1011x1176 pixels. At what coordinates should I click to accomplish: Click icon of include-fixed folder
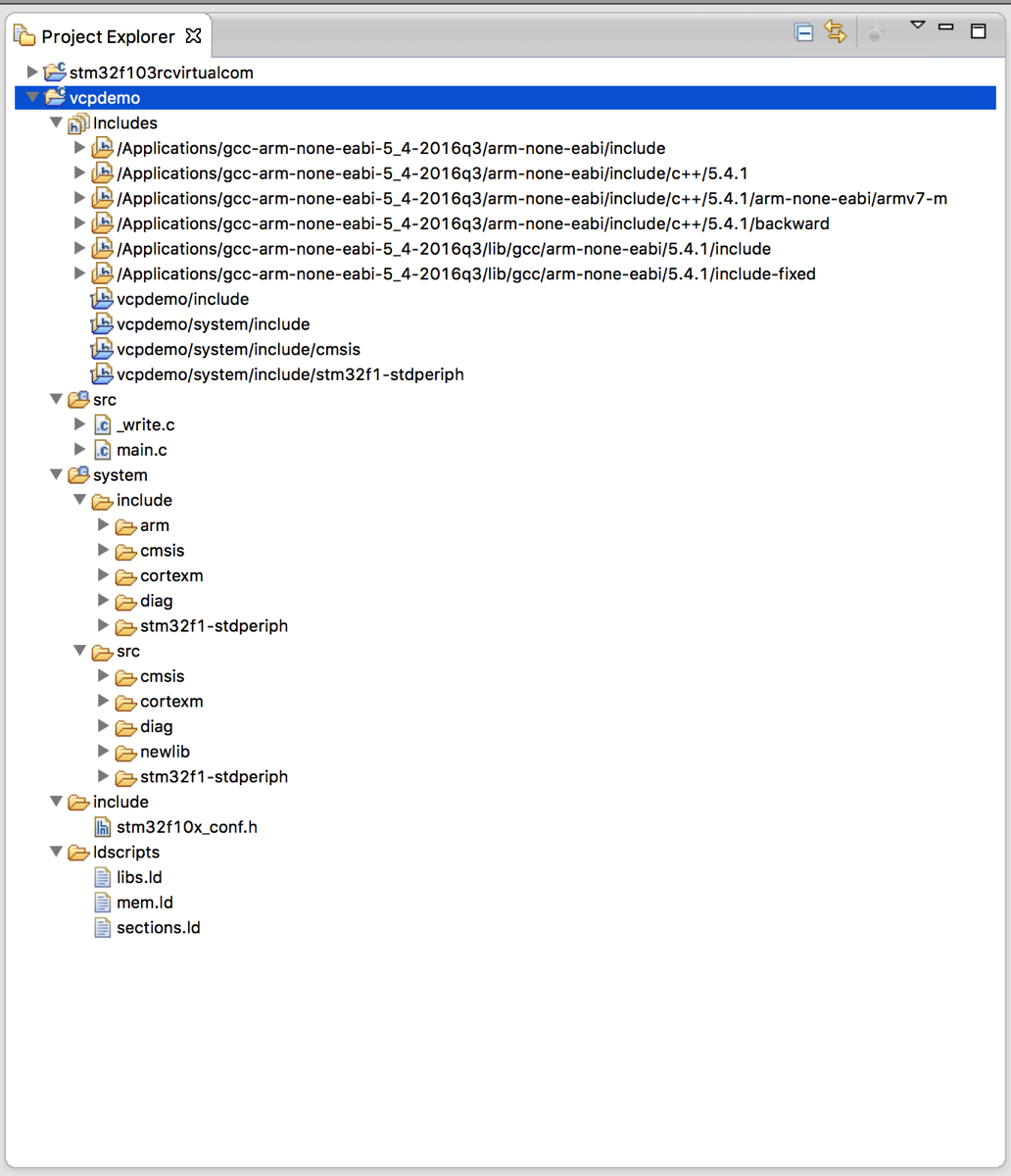pos(102,274)
